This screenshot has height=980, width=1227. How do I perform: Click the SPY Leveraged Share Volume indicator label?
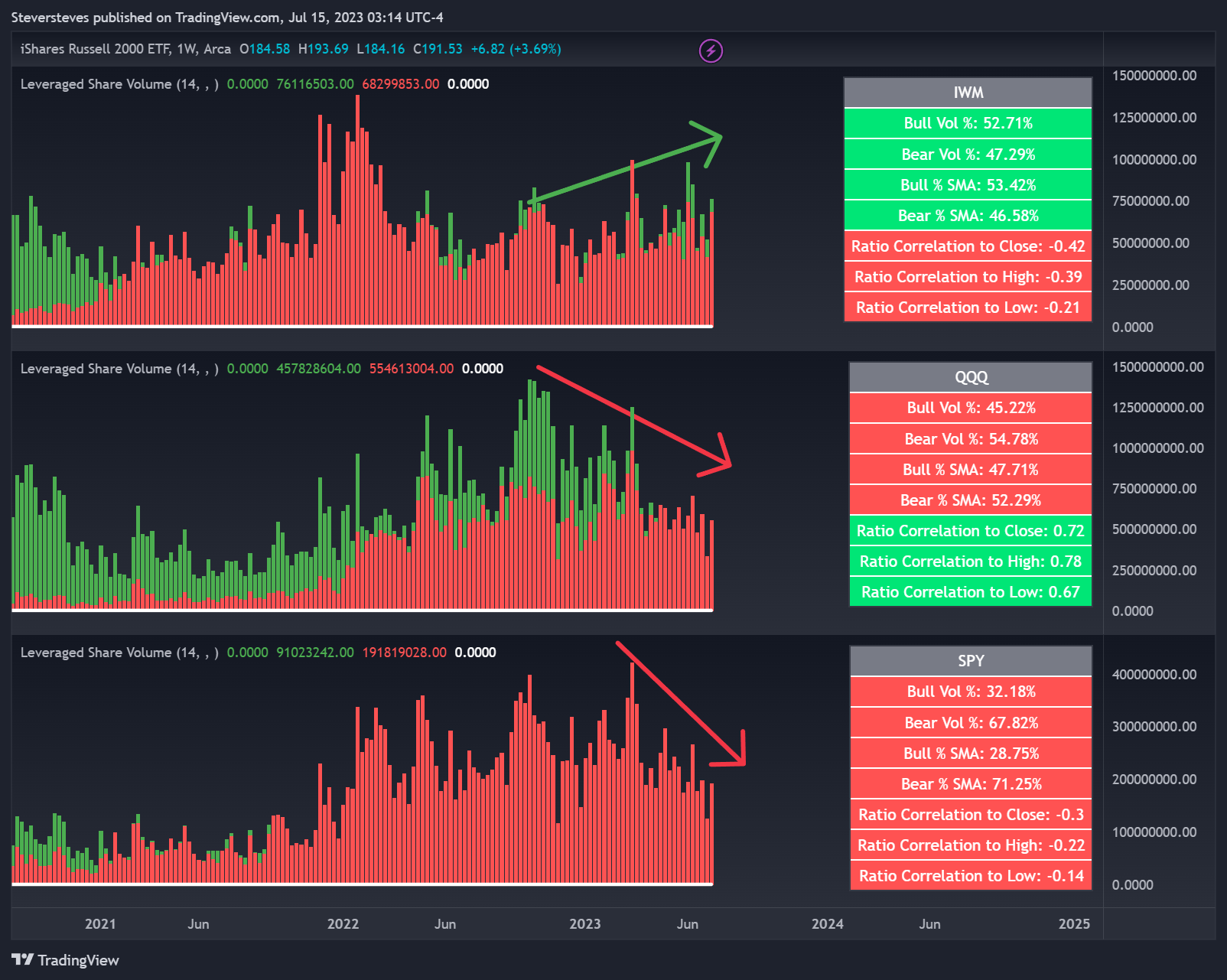pos(119,653)
